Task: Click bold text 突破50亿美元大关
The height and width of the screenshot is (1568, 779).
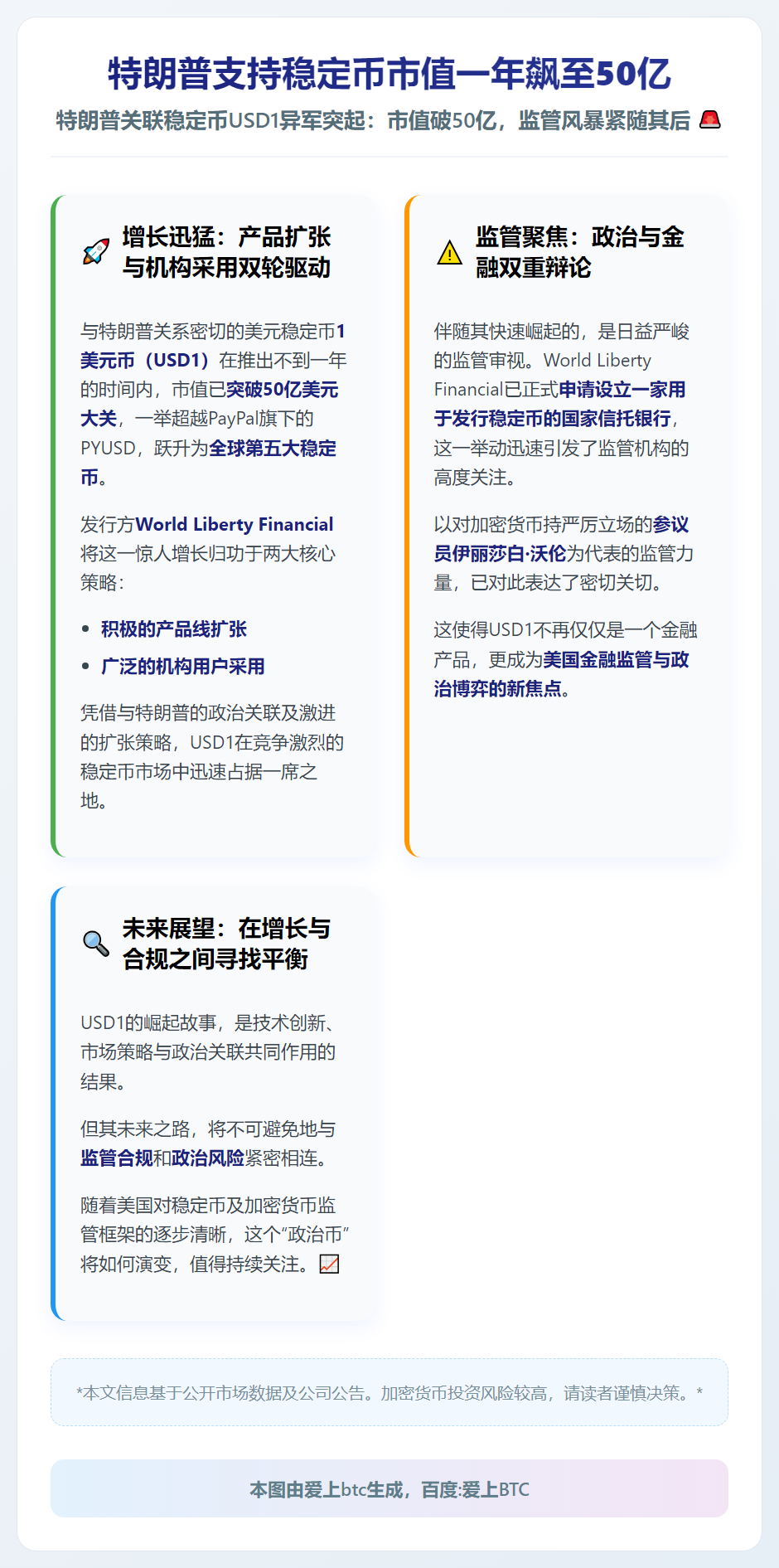Action: pyautogui.click(x=210, y=404)
